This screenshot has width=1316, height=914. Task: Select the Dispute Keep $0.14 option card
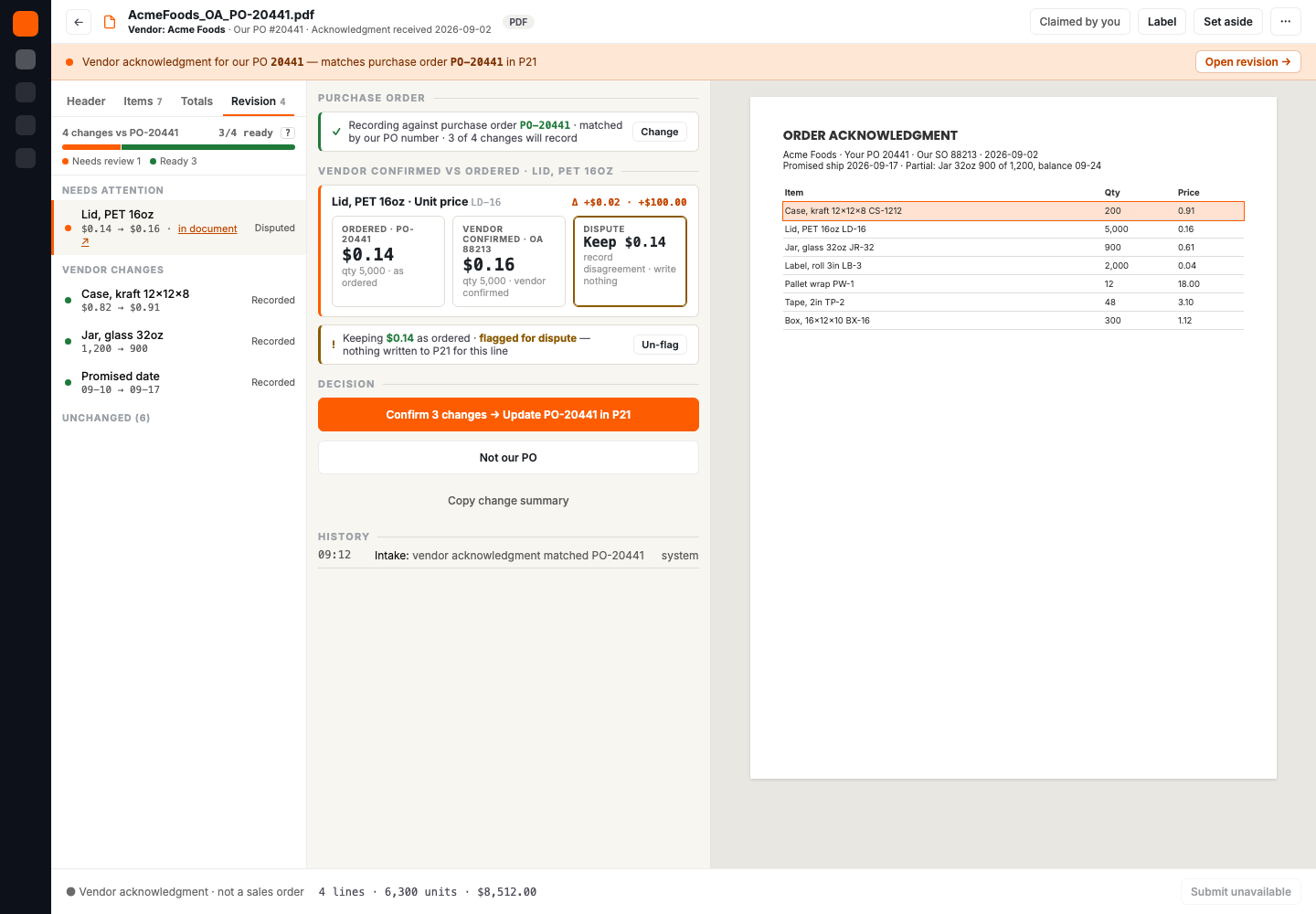630,261
